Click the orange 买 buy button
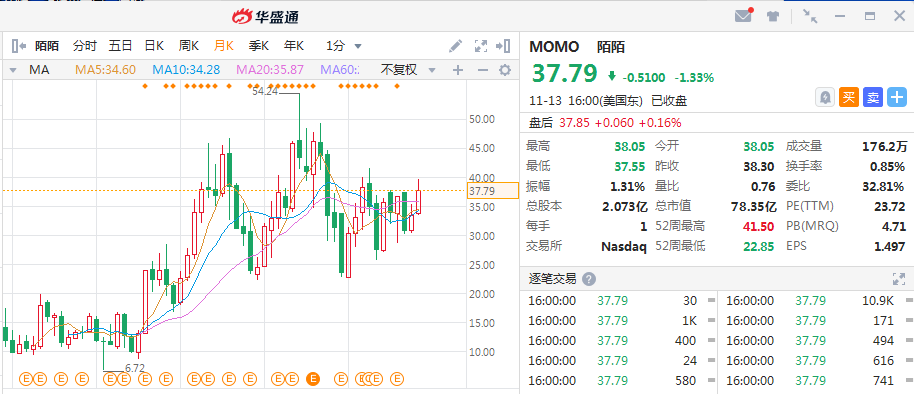The image size is (914, 394). pyautogui.click(x=849, y=97)
